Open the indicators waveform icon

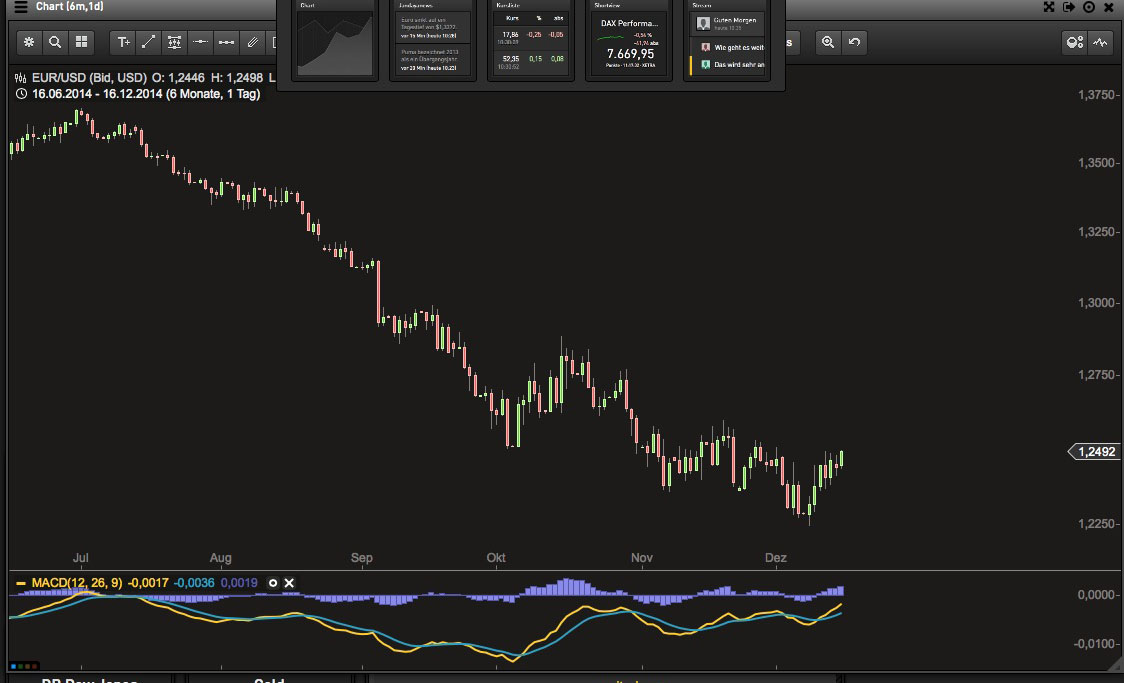[1100, 42]
